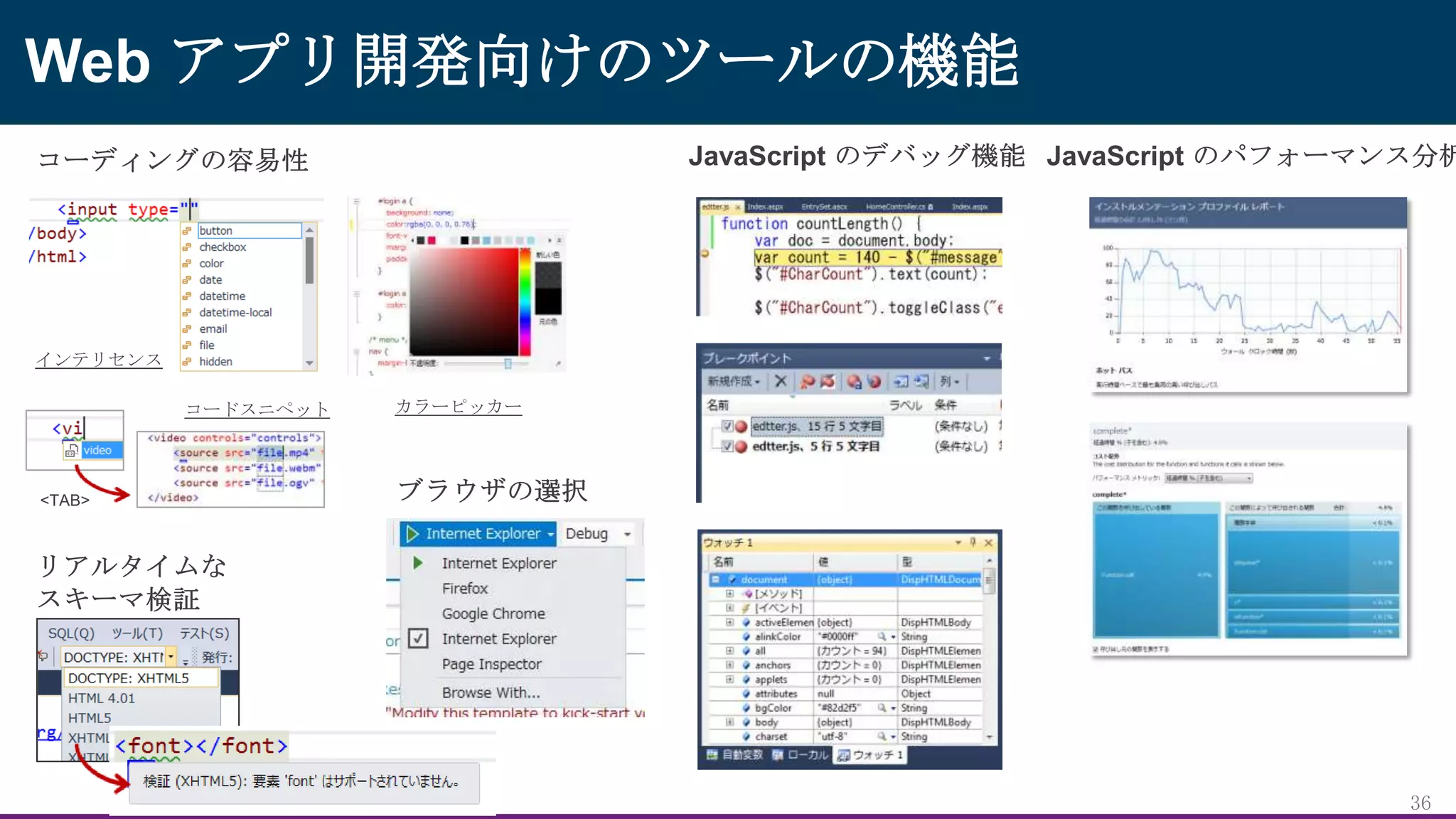Click red breakpoint marker for 15 行 entry

(742, 427)
